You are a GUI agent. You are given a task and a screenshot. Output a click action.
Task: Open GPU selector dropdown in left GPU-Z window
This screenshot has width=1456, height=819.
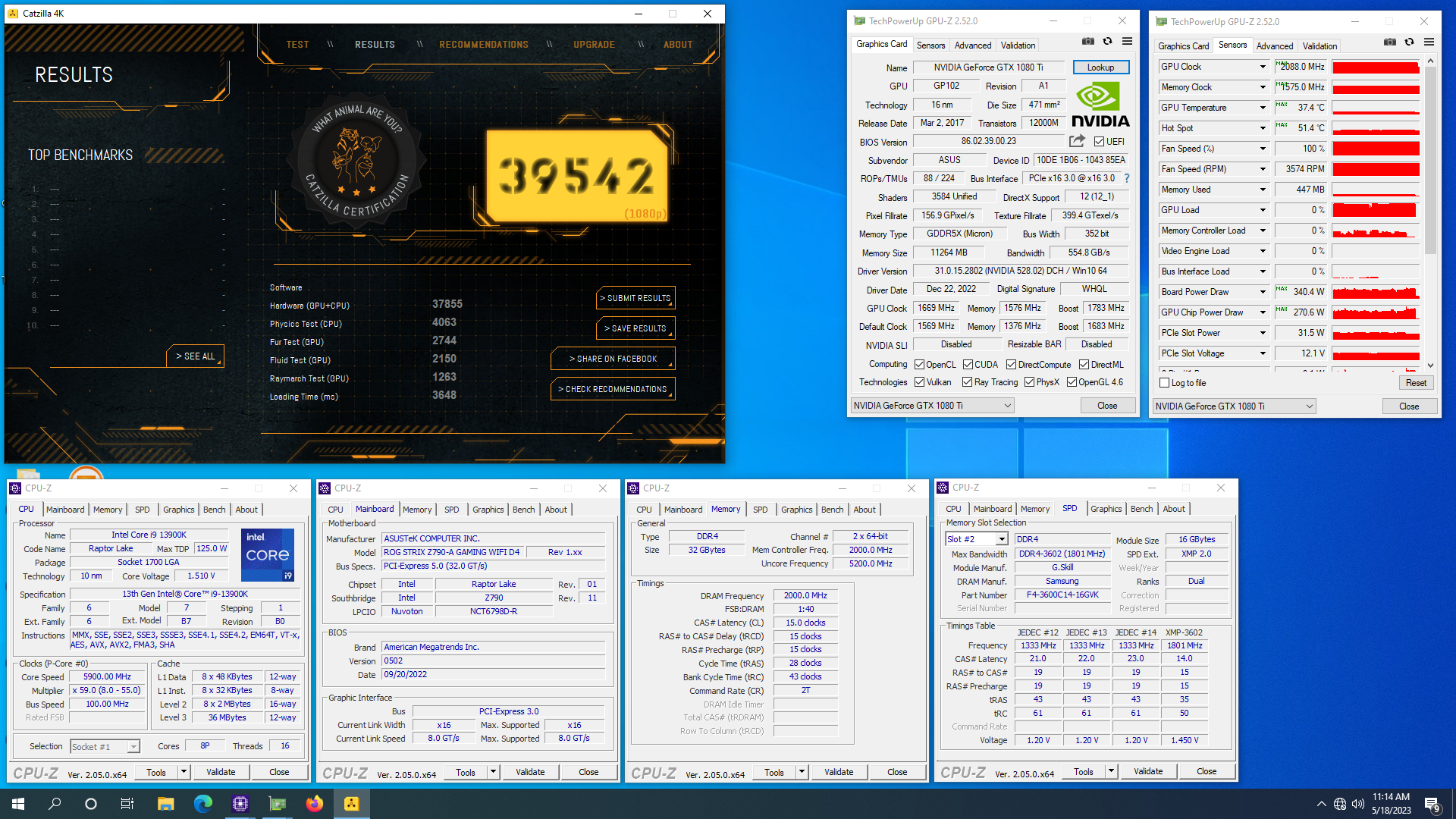click(x=932, y=406)
